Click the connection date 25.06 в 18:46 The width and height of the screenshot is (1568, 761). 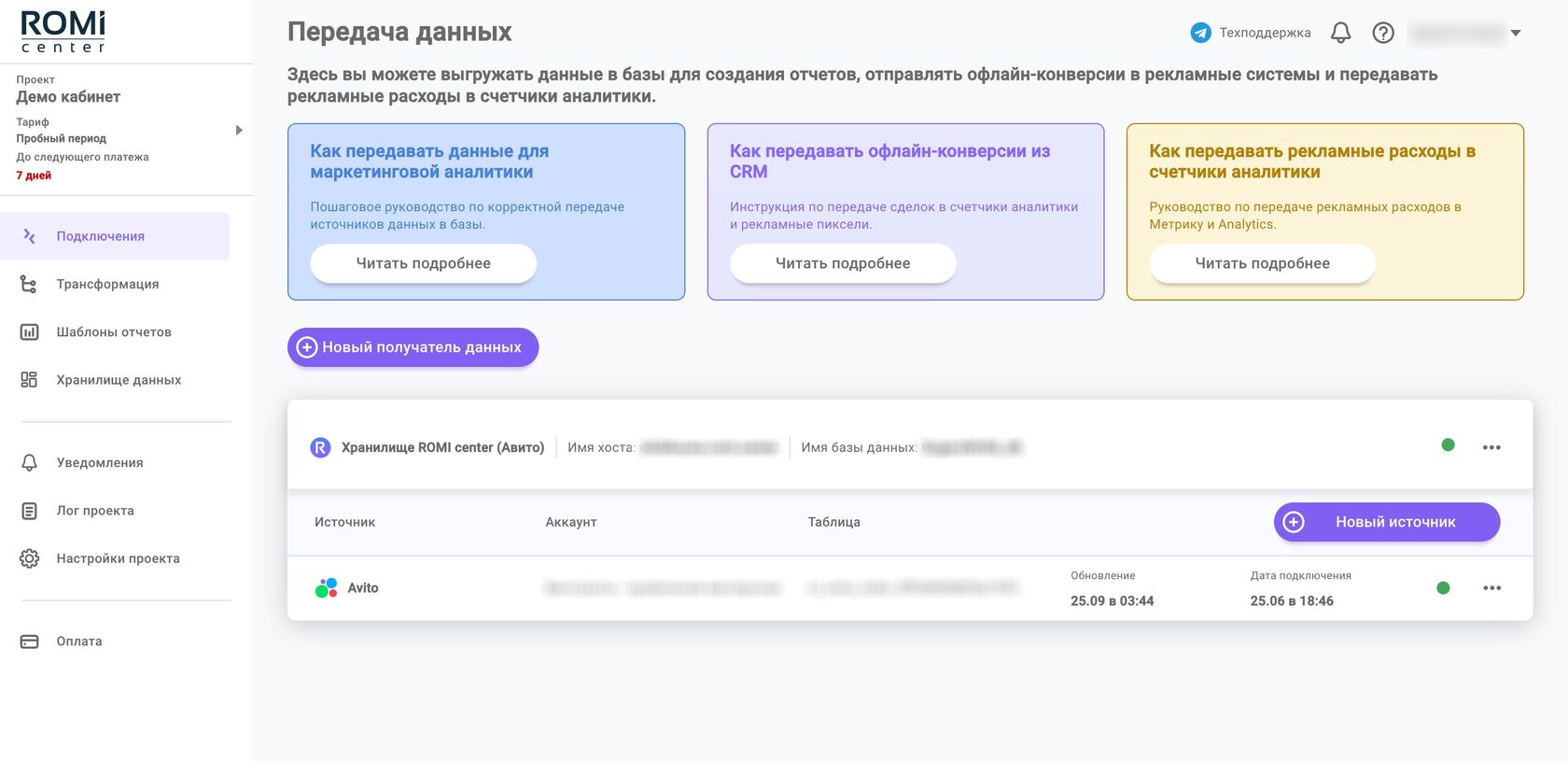click(x=1292, y=600)
